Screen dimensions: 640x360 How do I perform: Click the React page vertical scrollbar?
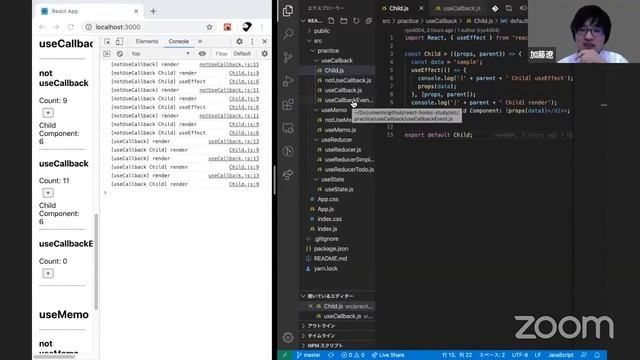96,261
